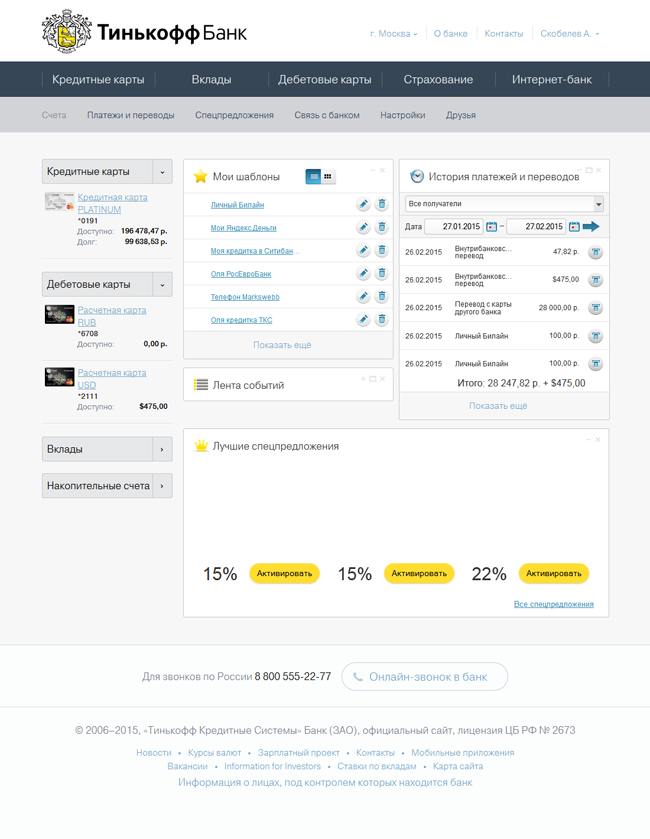Go to Связь с банком tab
This screenshot has width=650, height=839.
coord(327,115)
